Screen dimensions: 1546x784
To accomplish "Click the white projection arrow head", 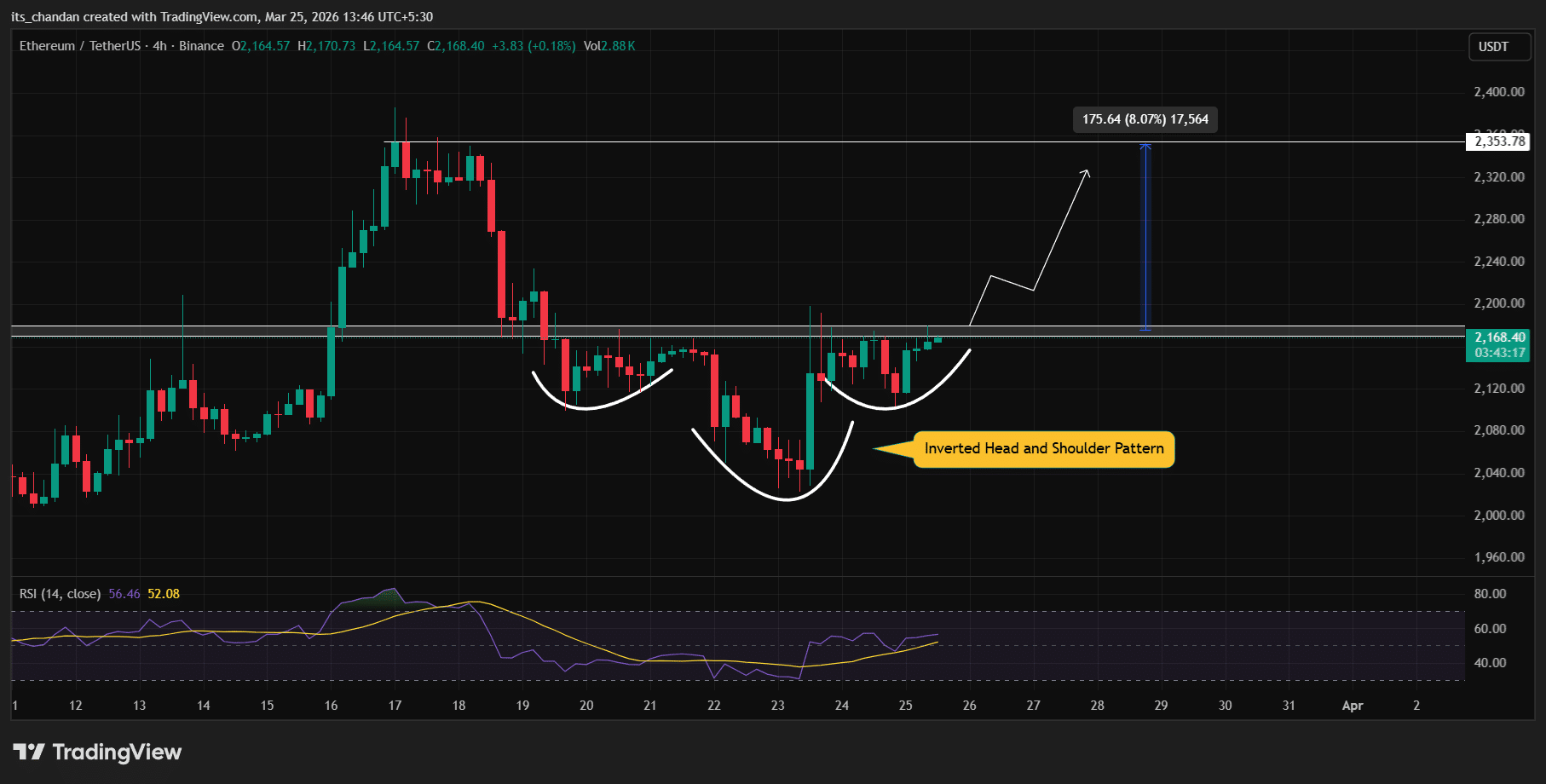I will 1087,173.
